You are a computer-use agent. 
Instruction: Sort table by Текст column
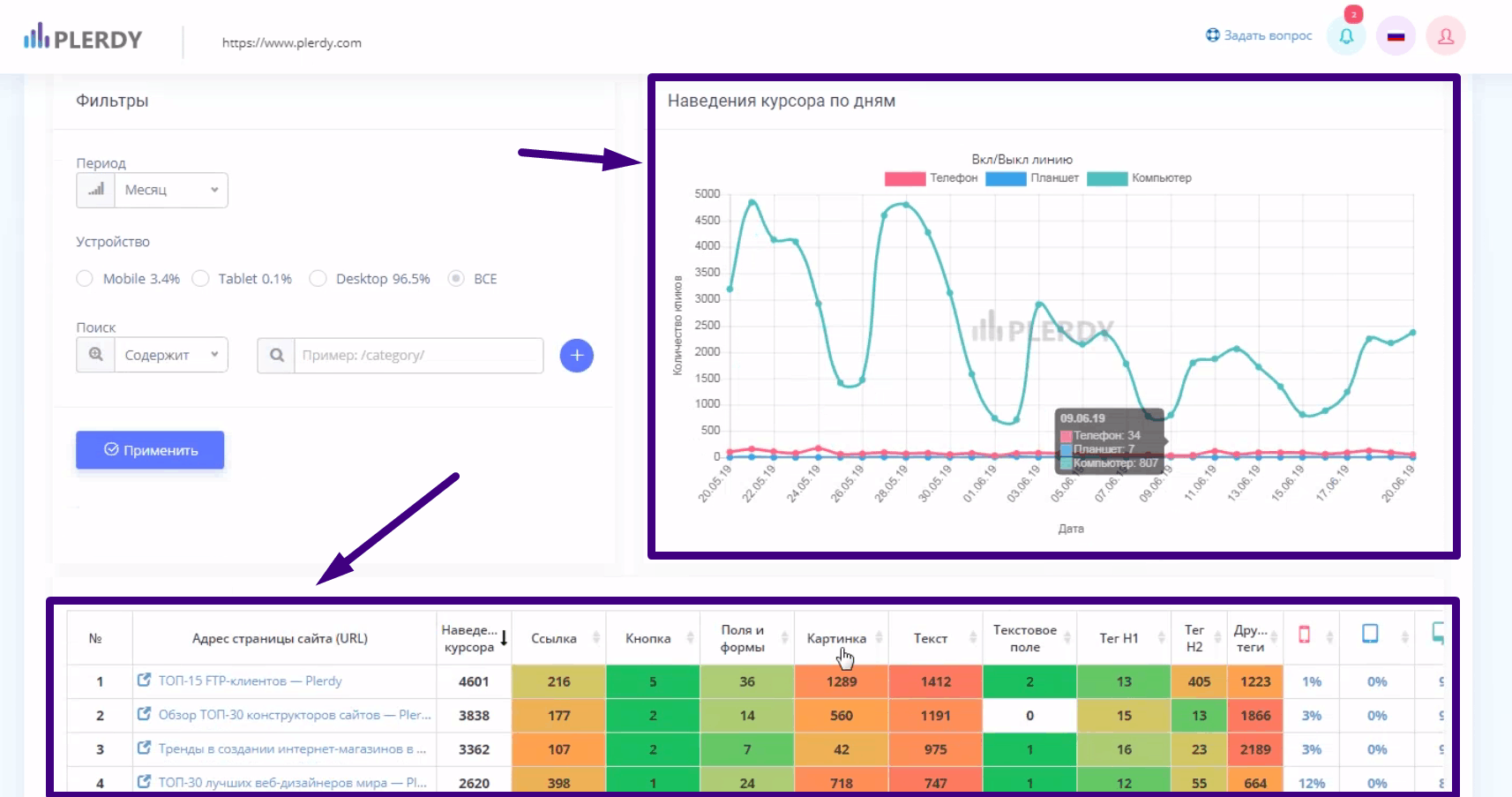click(x=973, y=638)
